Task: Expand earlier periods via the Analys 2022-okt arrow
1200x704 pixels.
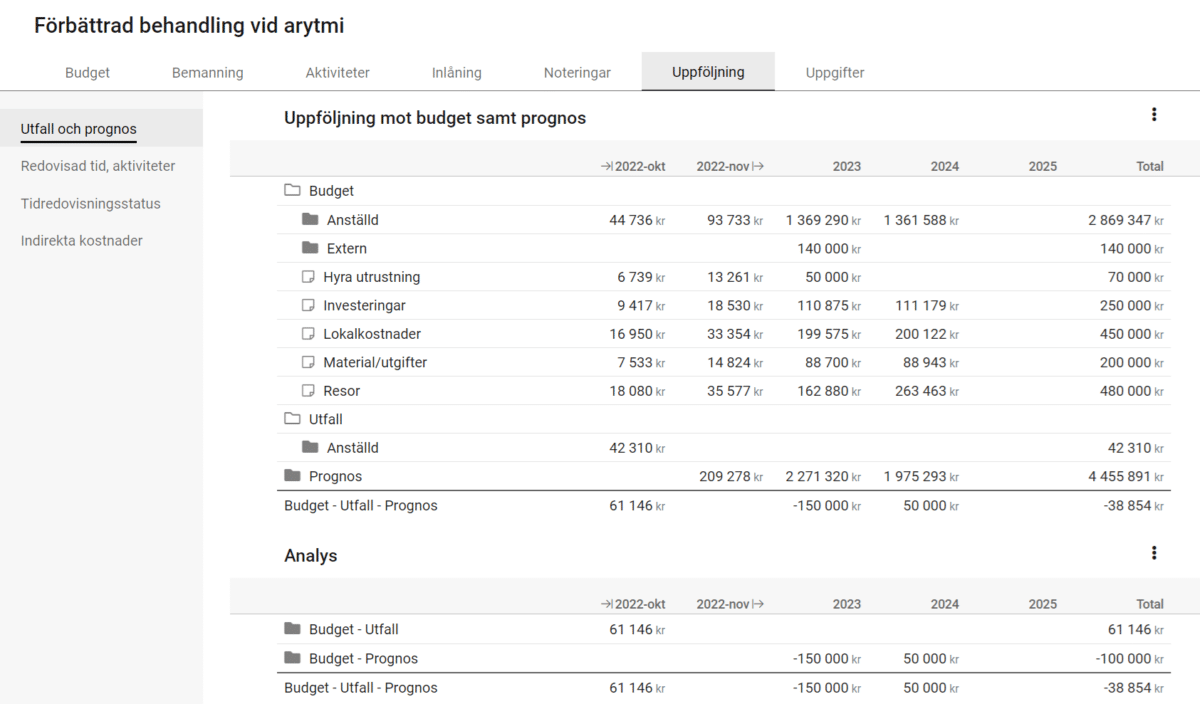Action: 607,603
